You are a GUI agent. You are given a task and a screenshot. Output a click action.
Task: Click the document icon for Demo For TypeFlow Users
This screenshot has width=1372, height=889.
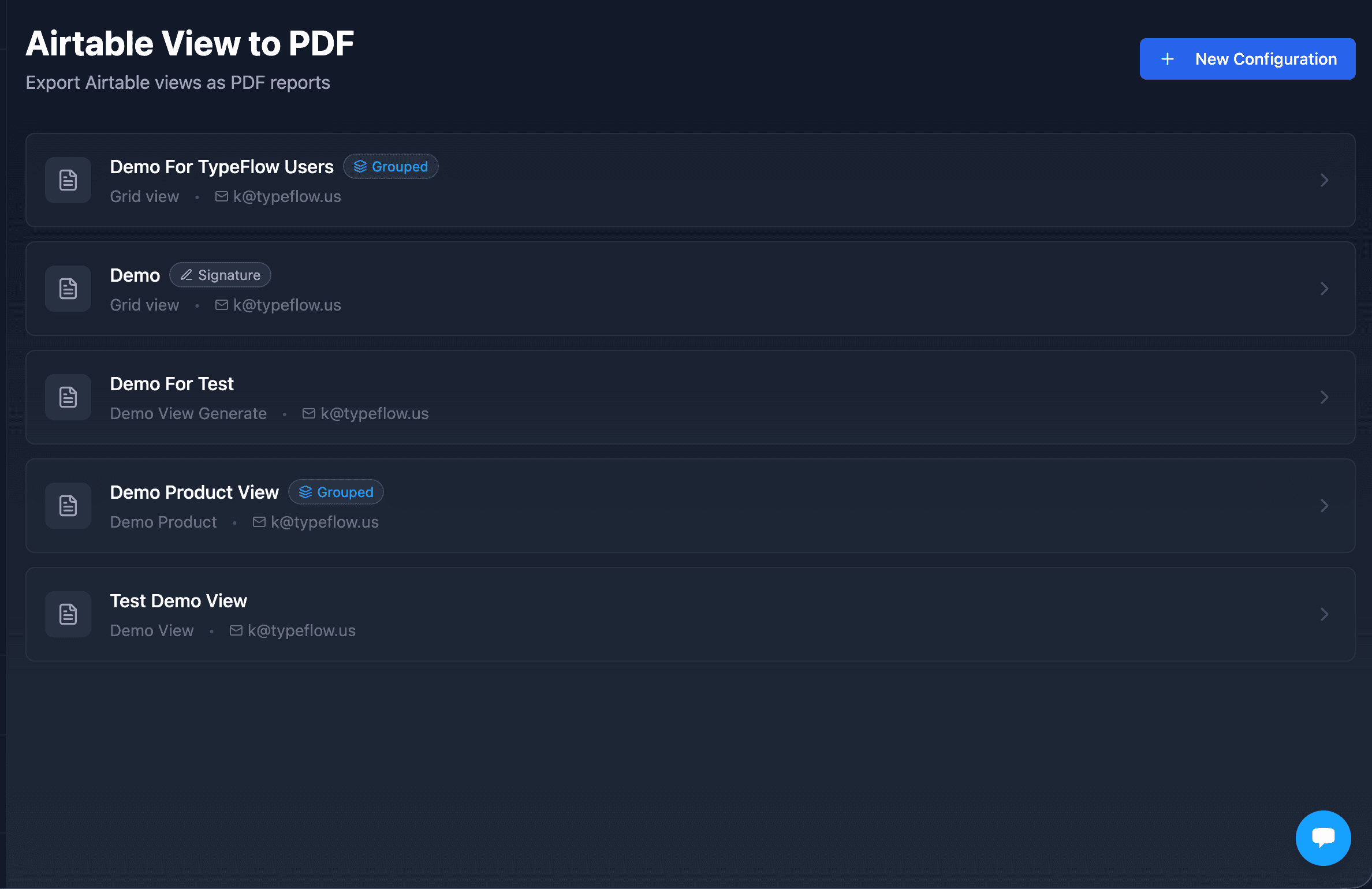(x=68, y=180)
